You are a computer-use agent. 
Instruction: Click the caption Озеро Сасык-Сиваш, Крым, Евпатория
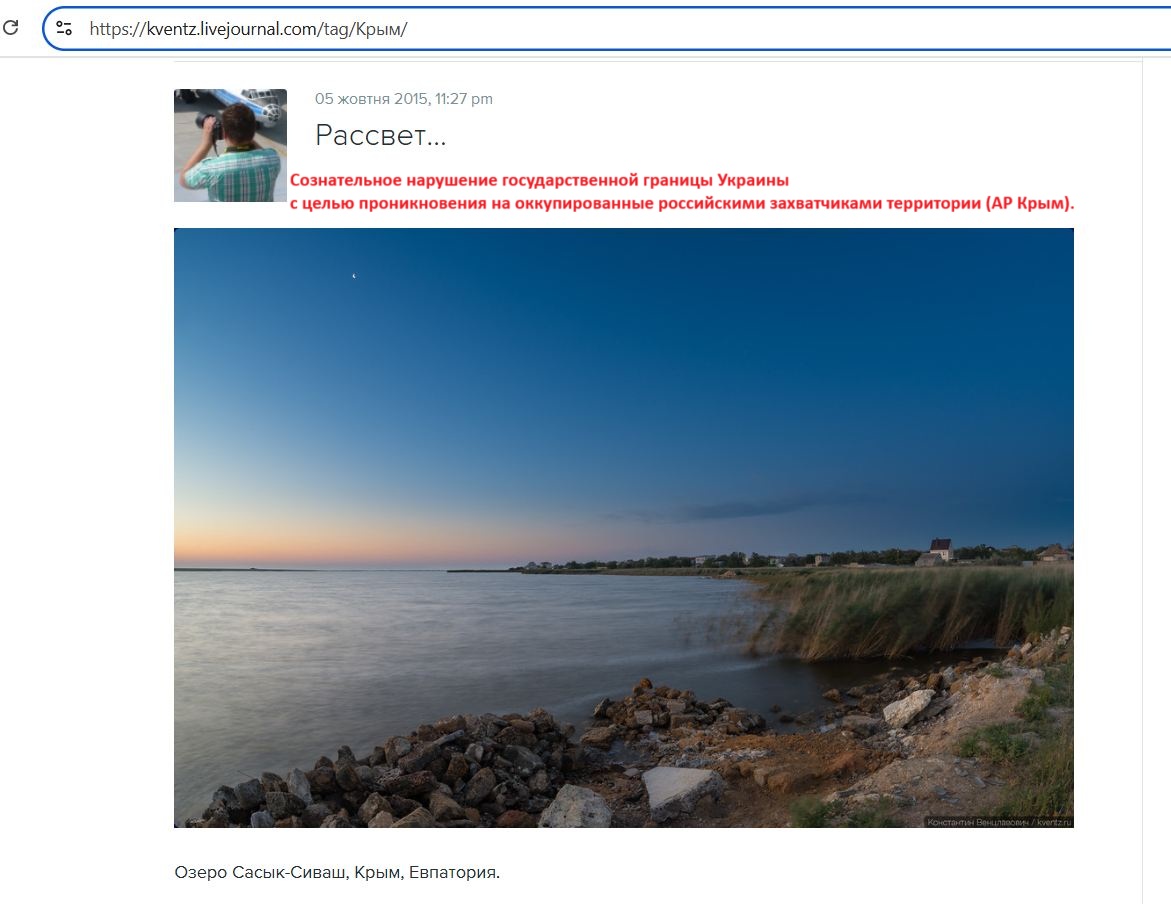click(x=337, y=872)
